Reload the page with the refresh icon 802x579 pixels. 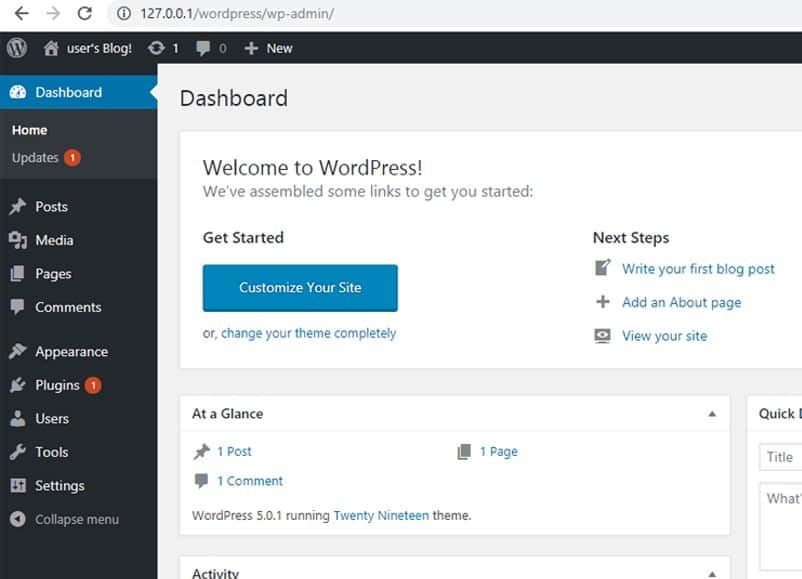click(84, 13)
